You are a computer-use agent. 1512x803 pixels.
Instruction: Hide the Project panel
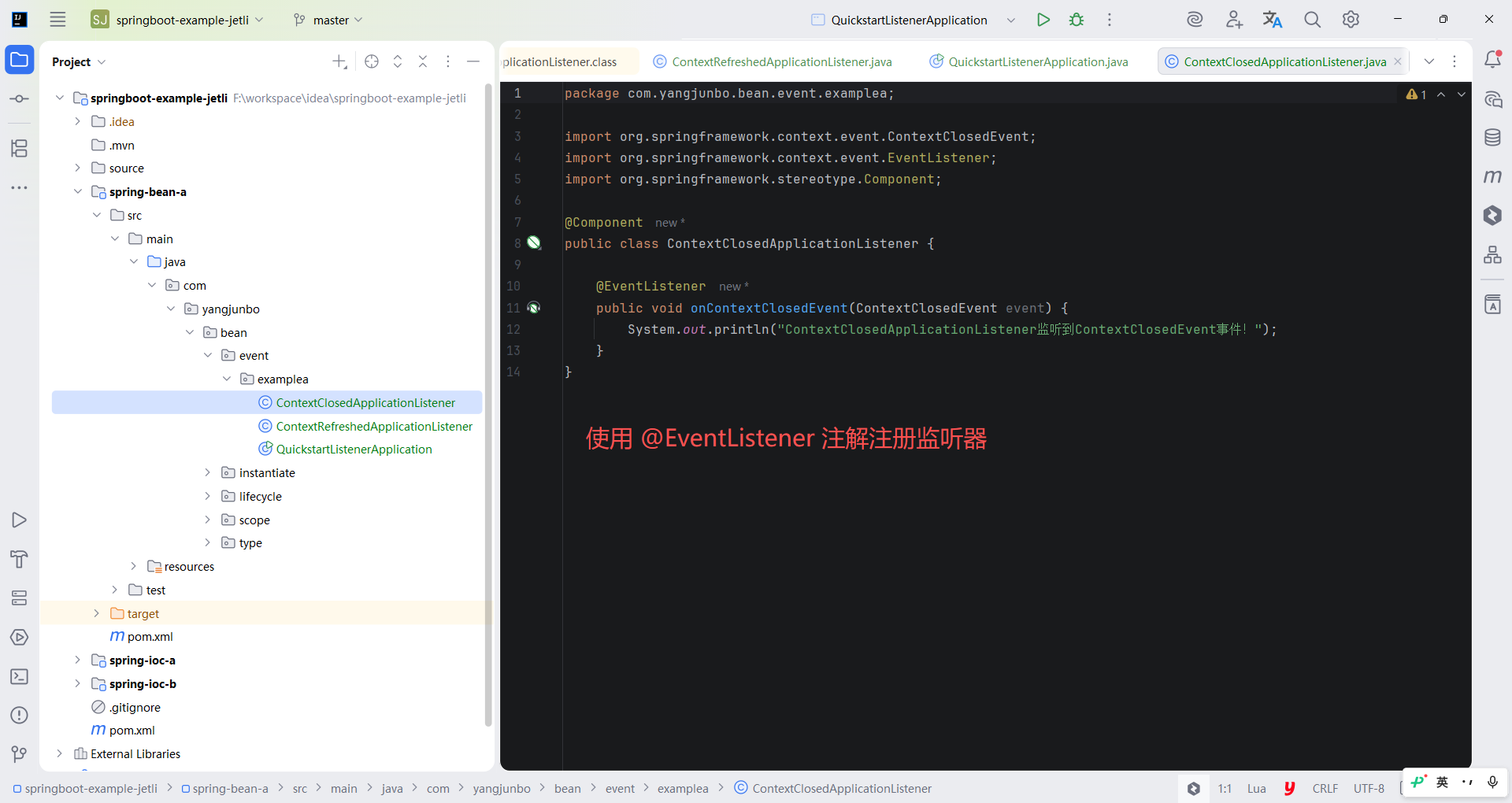pos(473,61)
